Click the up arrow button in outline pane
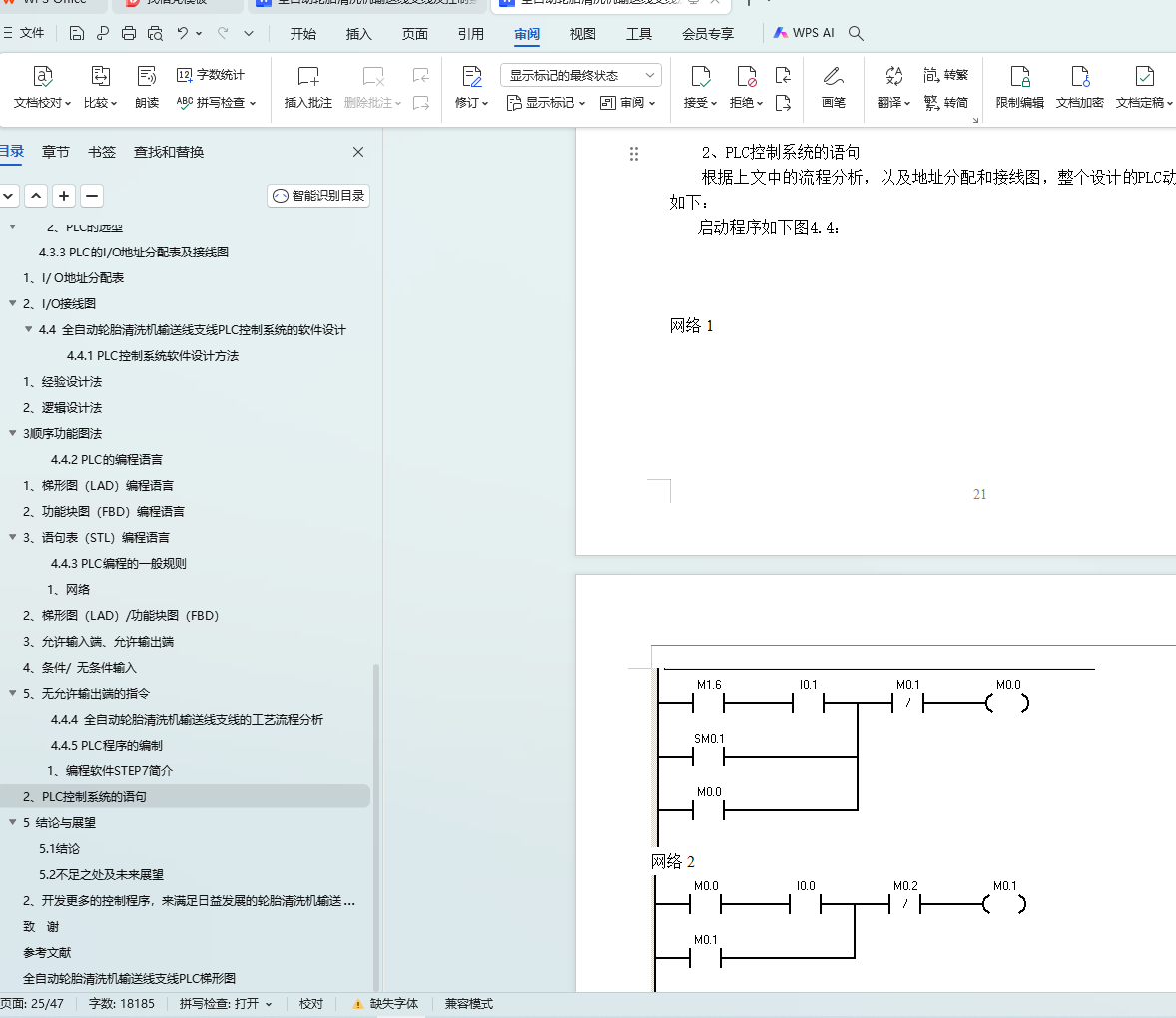Image resolution: width=1176 pixels, height=1018 pixels. click(36, 196)
